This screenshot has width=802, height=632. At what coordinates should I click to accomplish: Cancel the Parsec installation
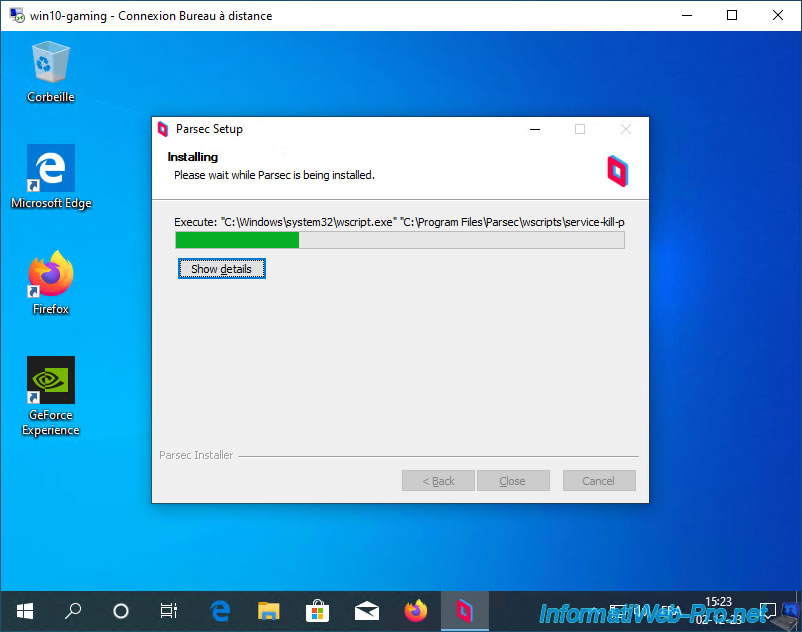599,481
